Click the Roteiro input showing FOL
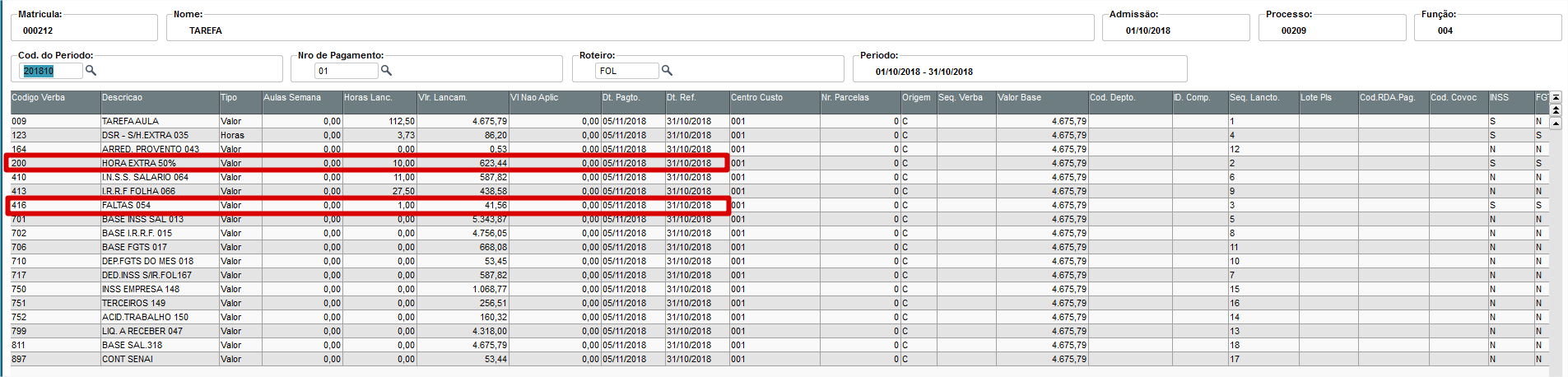 (x=627, y=71)
